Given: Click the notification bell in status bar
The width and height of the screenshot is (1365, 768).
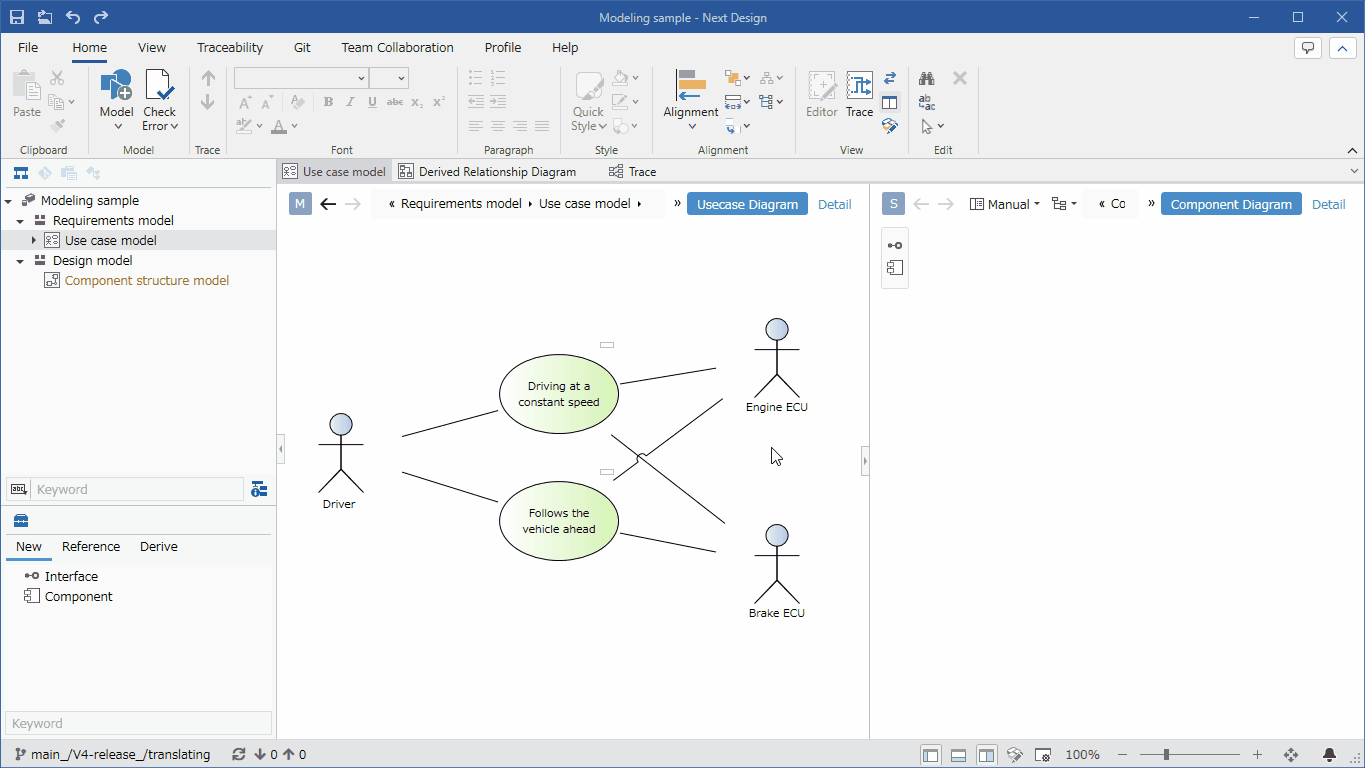Looking at the screenshot, I should pos(1329,755).
